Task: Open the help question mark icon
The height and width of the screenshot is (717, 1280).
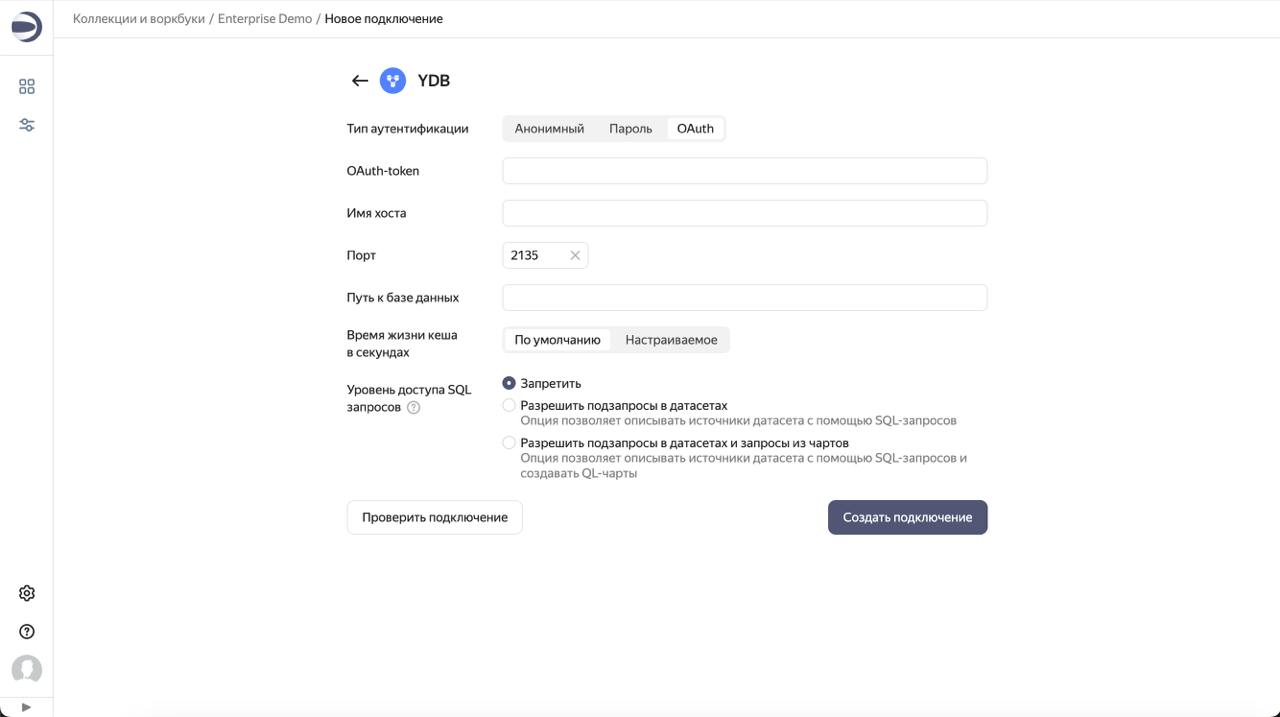Action: click(27, 630)
